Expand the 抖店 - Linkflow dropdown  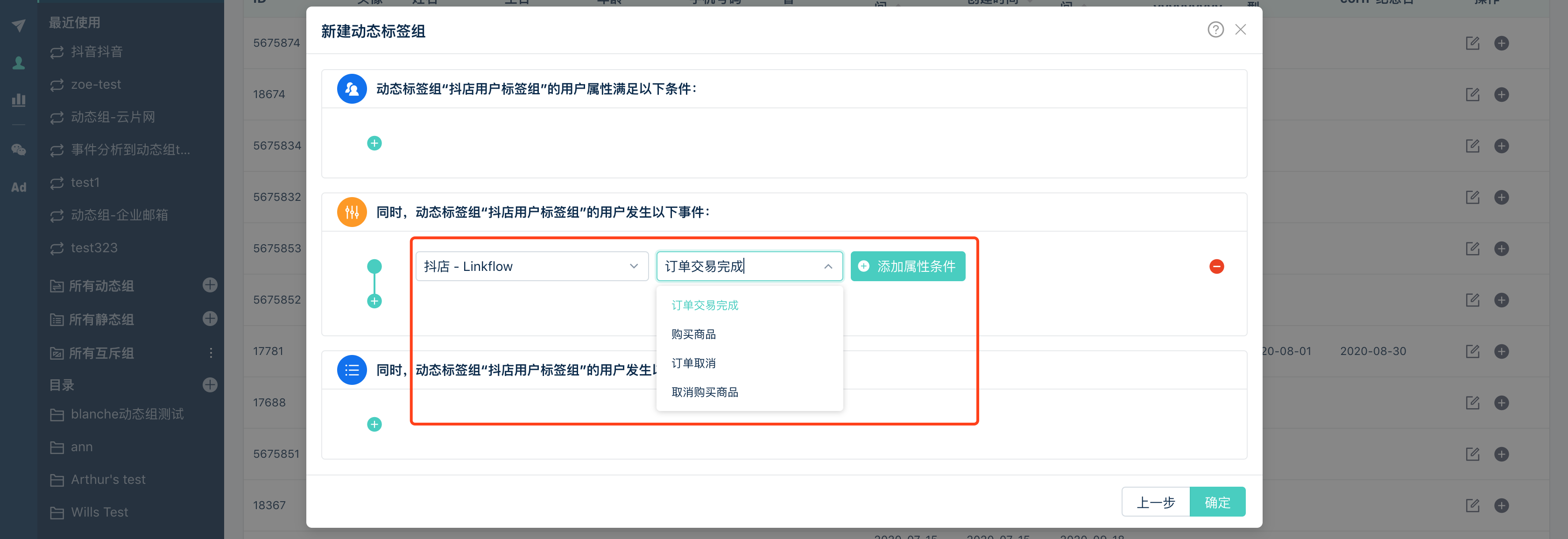tap(531, 266)
